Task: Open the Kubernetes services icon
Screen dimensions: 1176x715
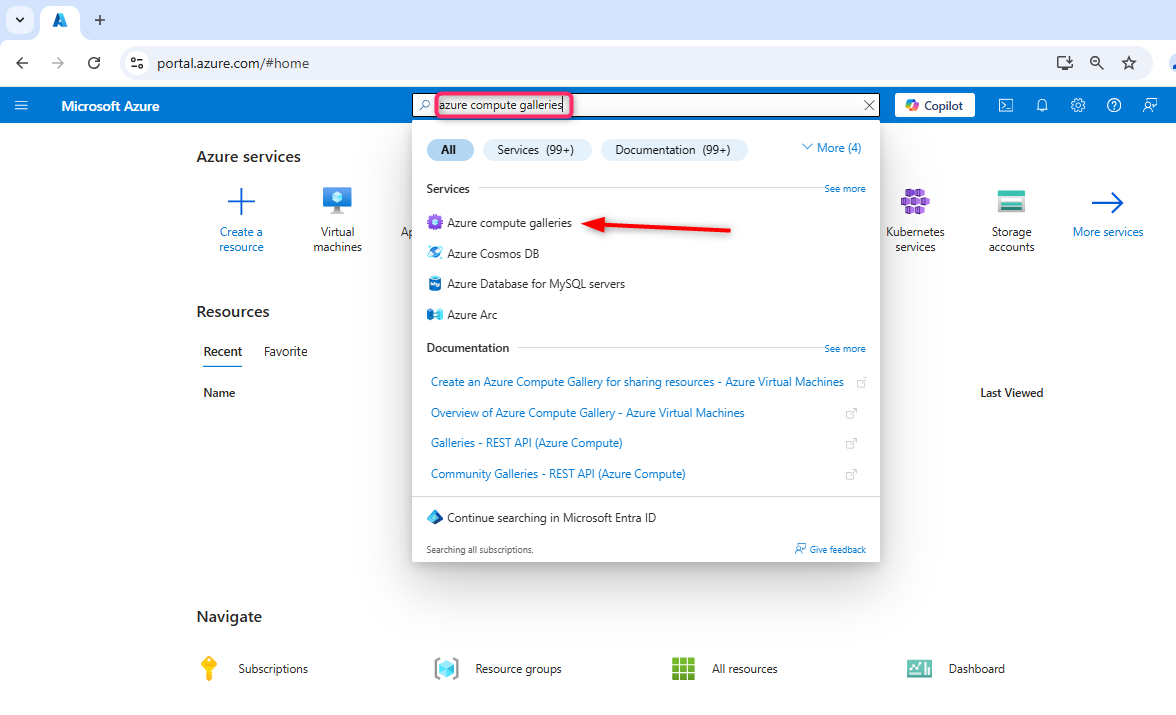Action: pyautogui.click(x=915, y=201)
